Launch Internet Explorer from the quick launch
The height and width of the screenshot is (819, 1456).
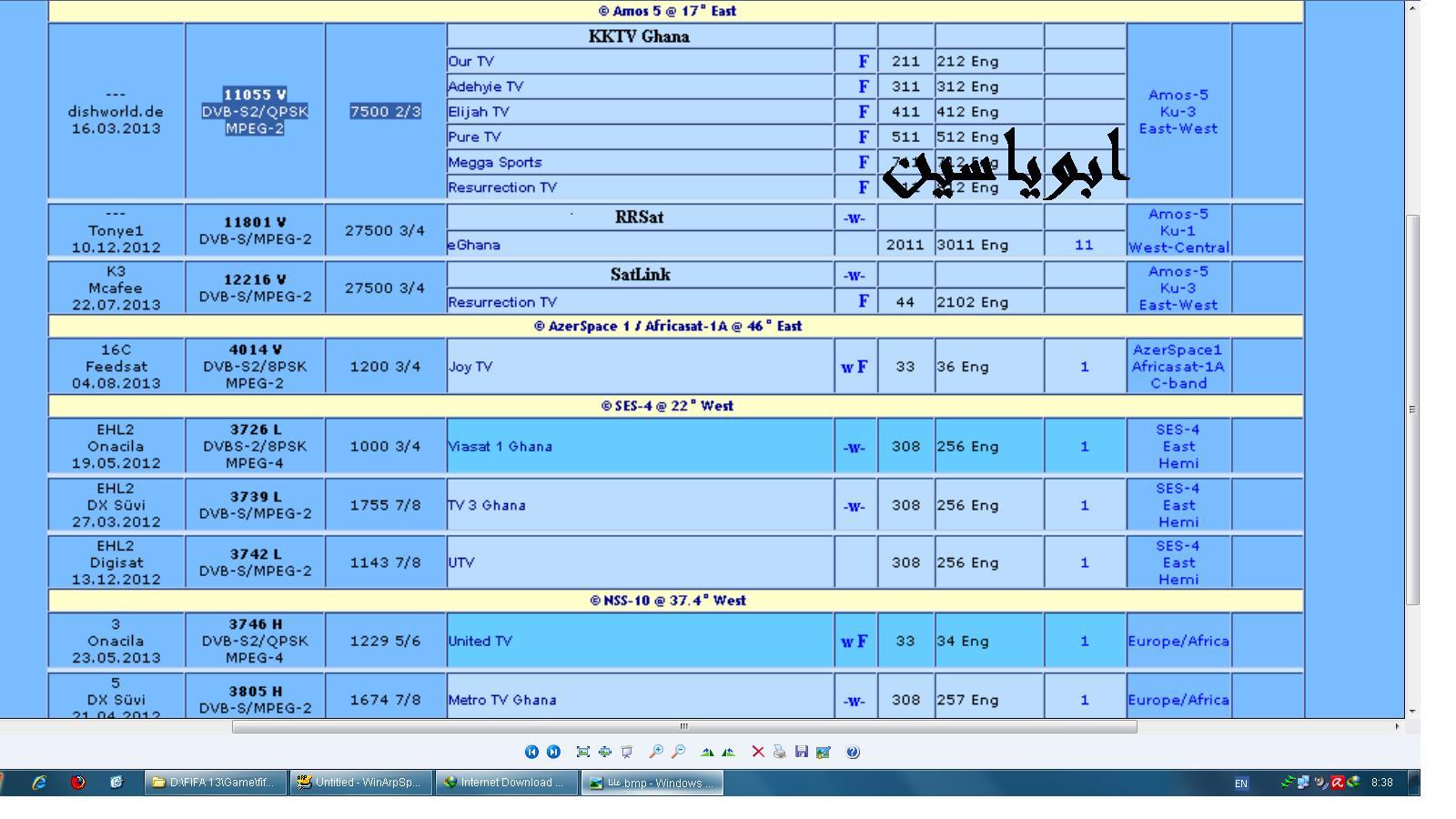point(39,782)
